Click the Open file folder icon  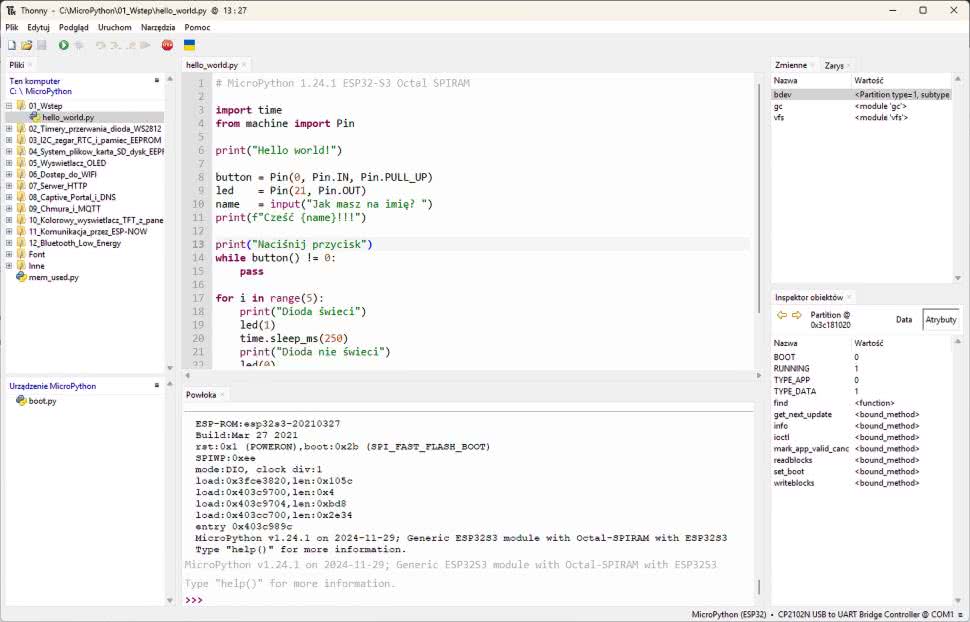27,45
